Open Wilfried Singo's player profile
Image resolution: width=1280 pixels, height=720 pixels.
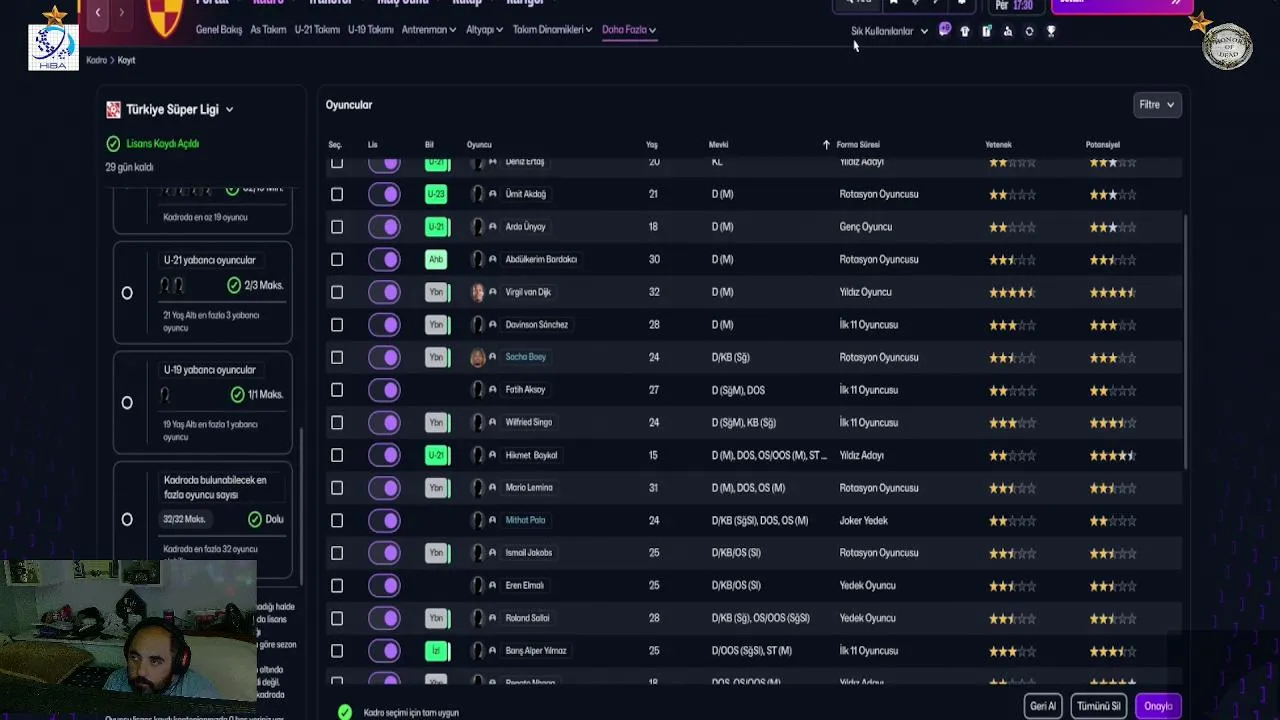529,423
